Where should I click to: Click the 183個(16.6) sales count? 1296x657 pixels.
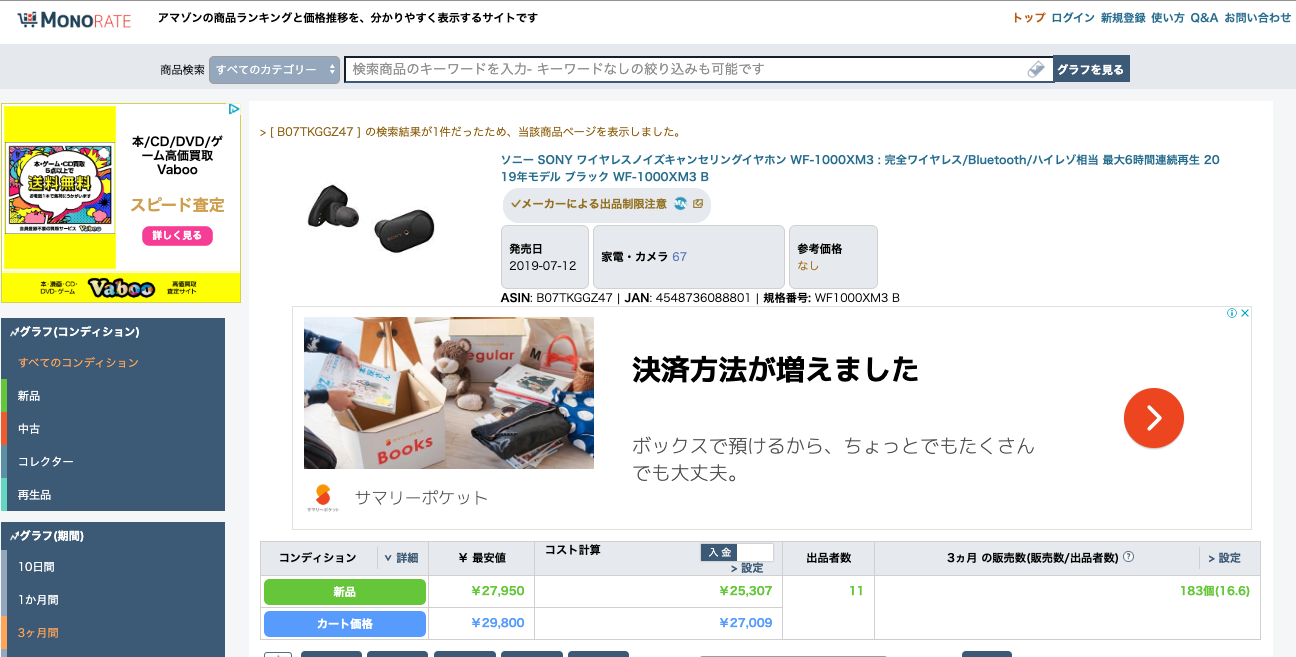(1215, 591)
